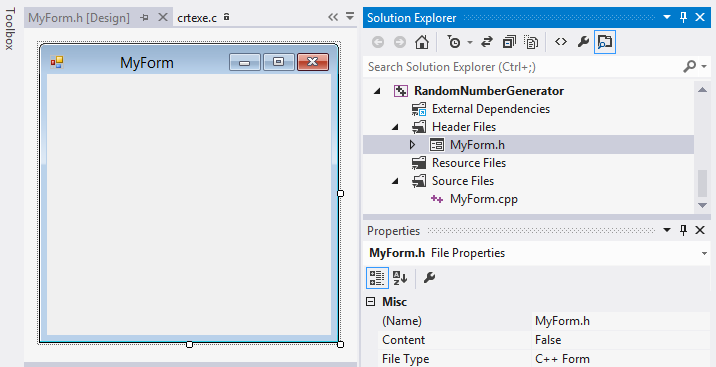Collapse the Header Files folder

[x=395, y=127]
